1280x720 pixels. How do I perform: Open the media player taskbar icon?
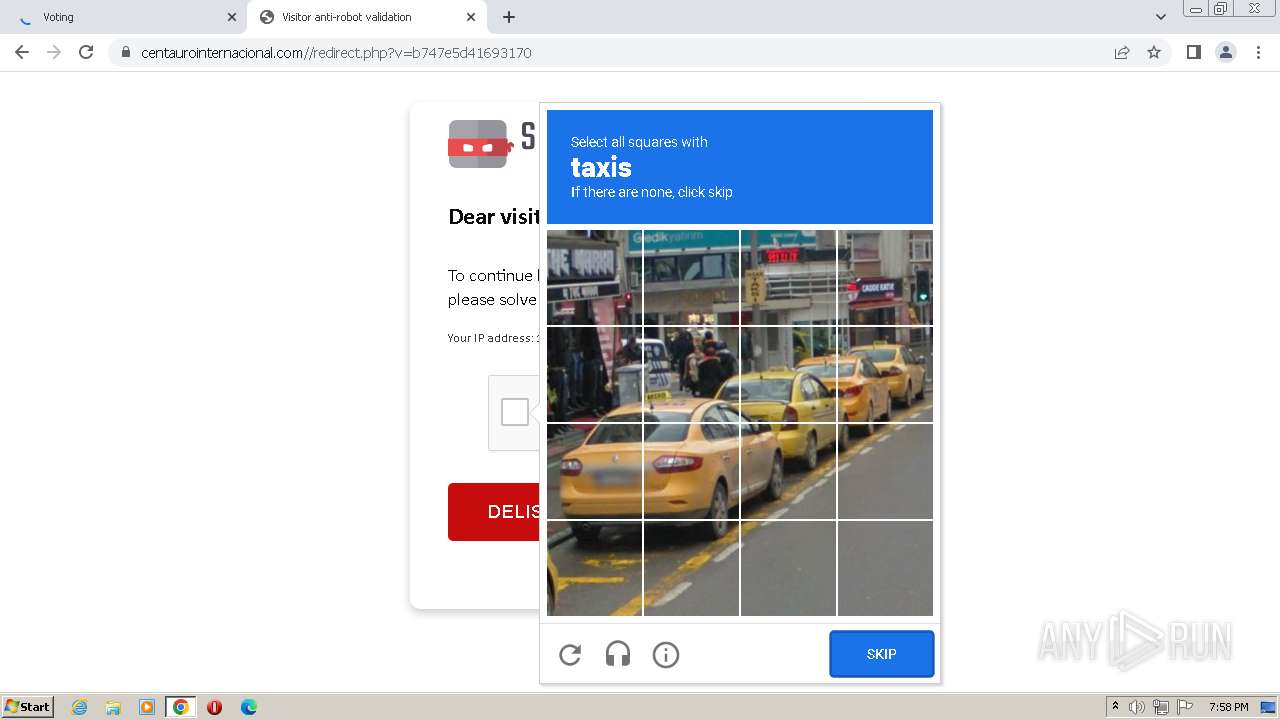point(147,707)
